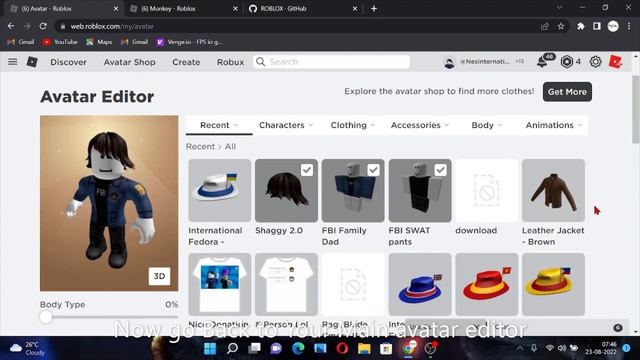Open a new browser tab
This screenshot has width=640, height=360.
374,9
